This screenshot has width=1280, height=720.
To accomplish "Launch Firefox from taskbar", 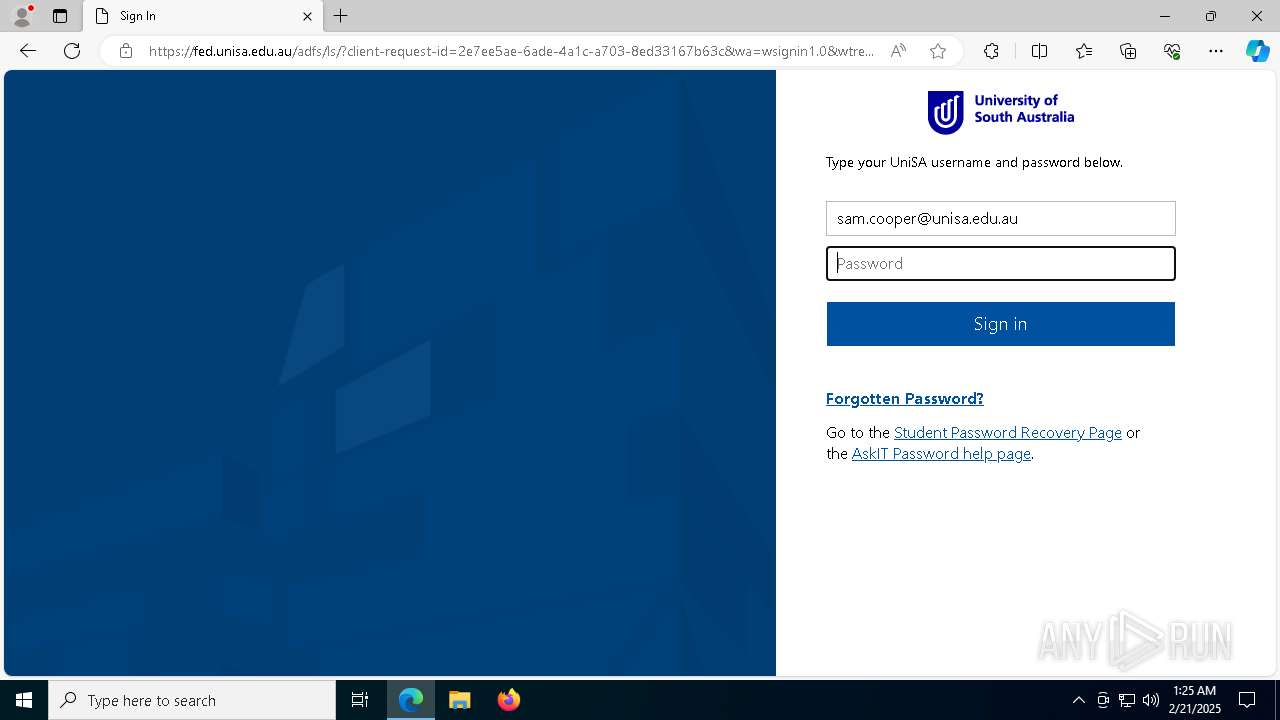I will pos(509,700).
